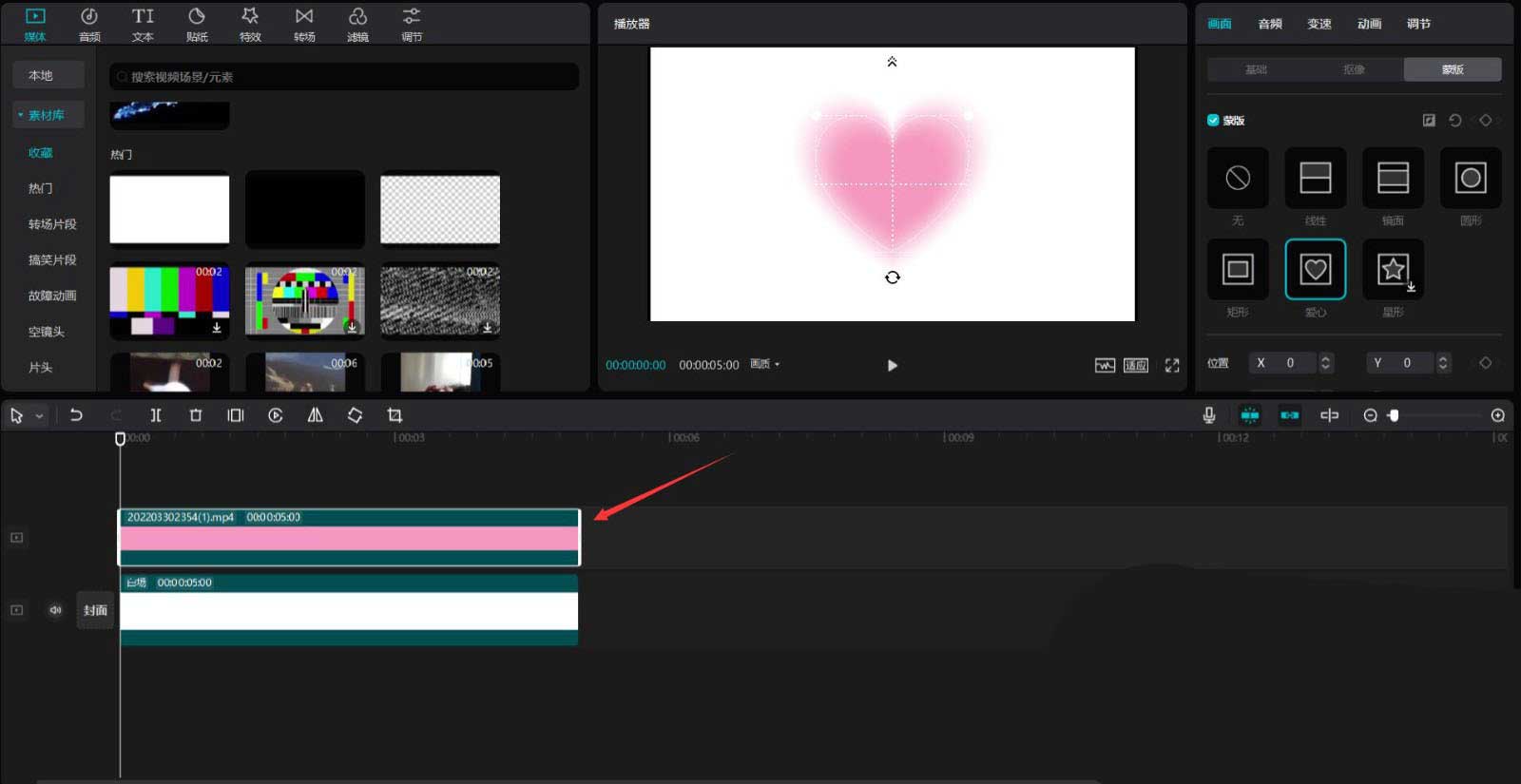Viewport: 1521px width, 784px height.
Task: Click the mirror flip icon in timeline toolbar
Action: tap(315, 415)
